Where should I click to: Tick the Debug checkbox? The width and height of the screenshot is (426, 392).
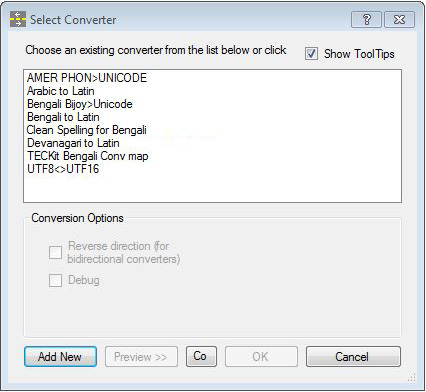[55, 280]
